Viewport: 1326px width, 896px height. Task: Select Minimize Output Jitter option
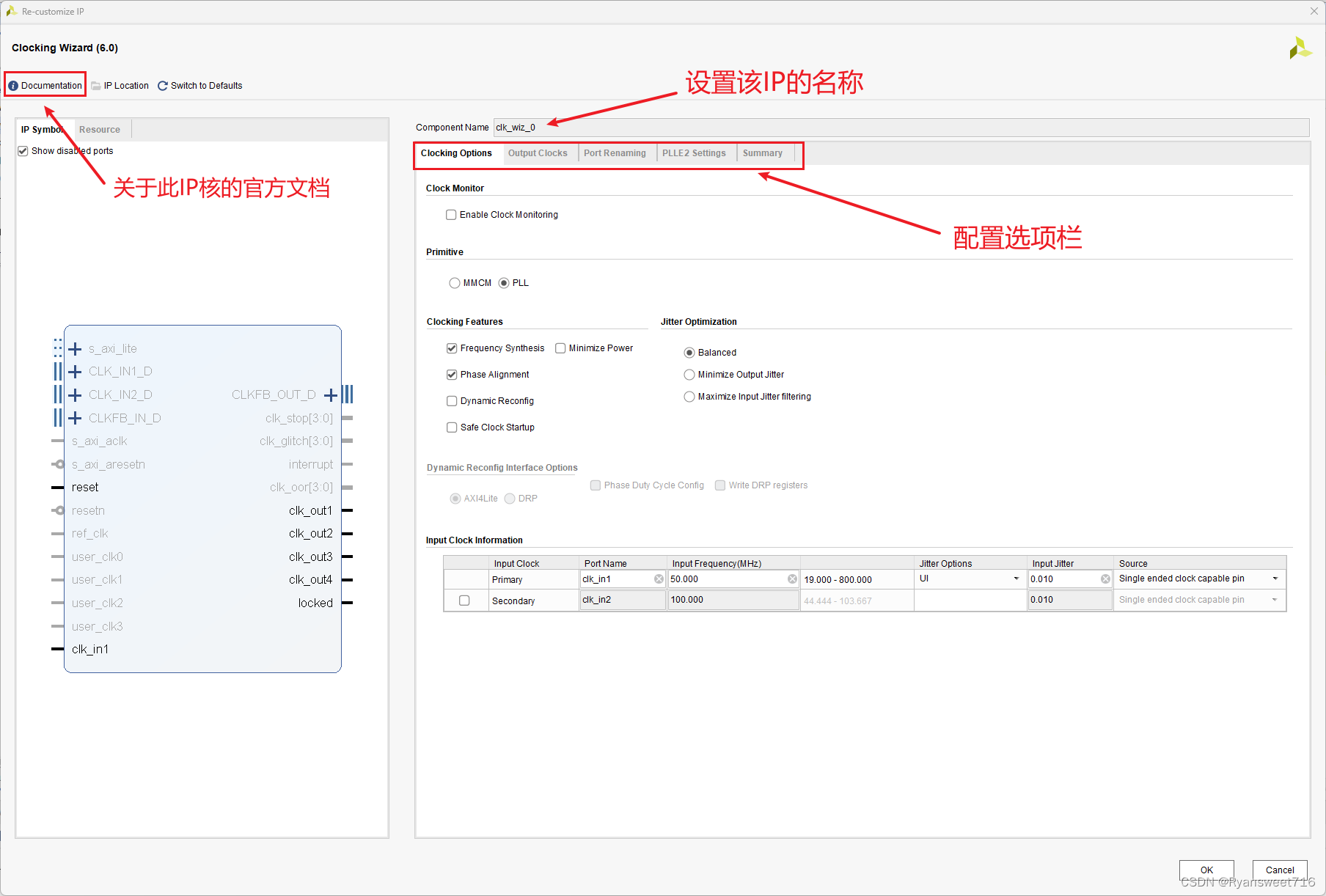[689, 375]
